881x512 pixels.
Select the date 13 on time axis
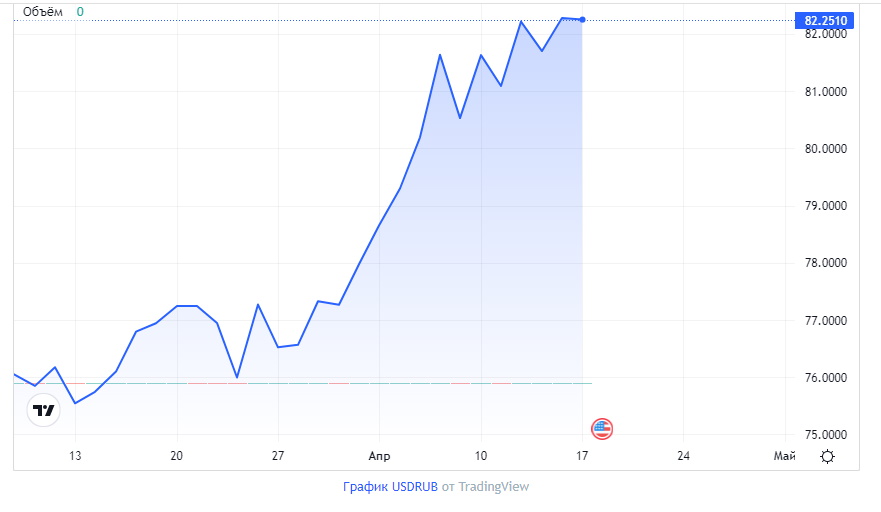pos(75,456)
